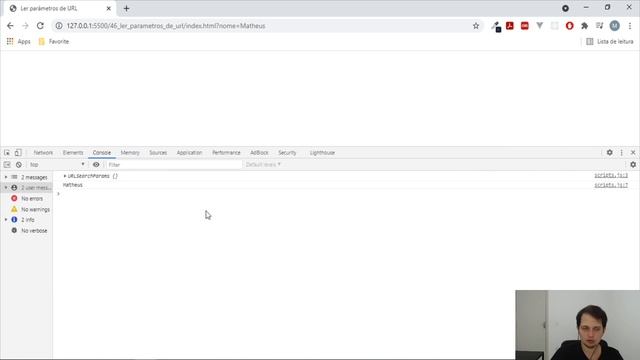The height and width of the screenshot is (360, 640).
Task: Open the Chrome profile avatar
Action: (615, 26)
